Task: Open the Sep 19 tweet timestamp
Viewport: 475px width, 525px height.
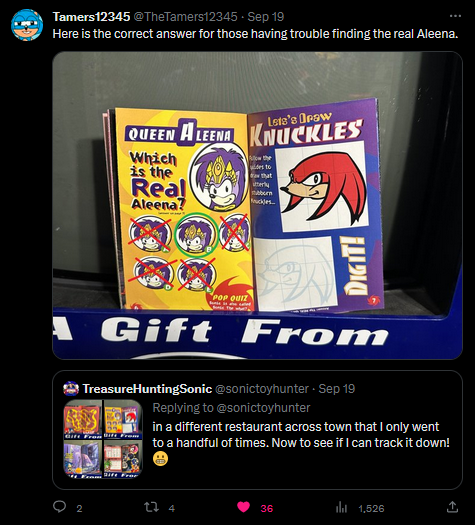Action: click(x=266, y=16)
